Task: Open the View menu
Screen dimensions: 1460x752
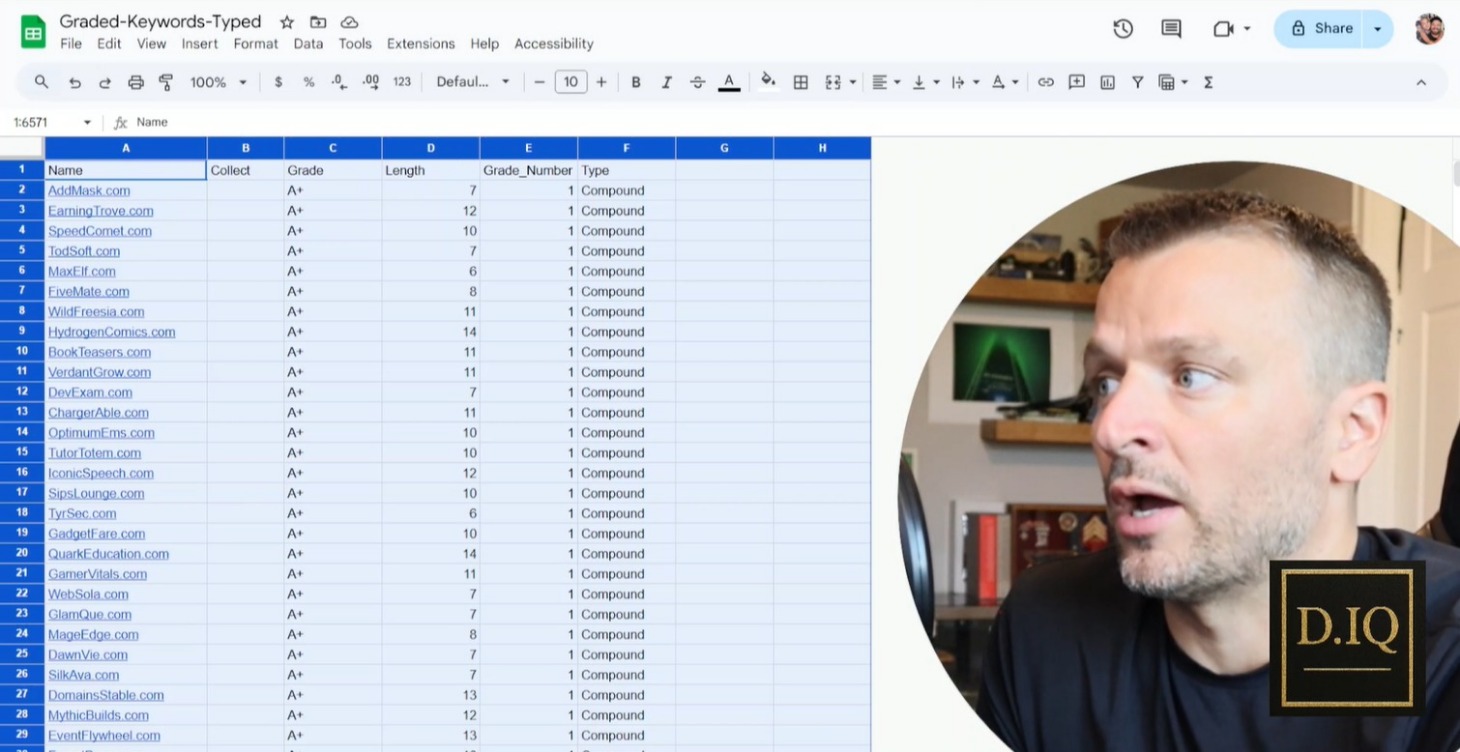Action: point(151,44)
